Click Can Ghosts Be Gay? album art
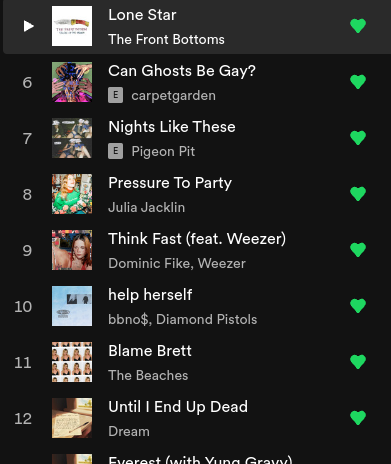391x464 pixels. click(72, 82)
